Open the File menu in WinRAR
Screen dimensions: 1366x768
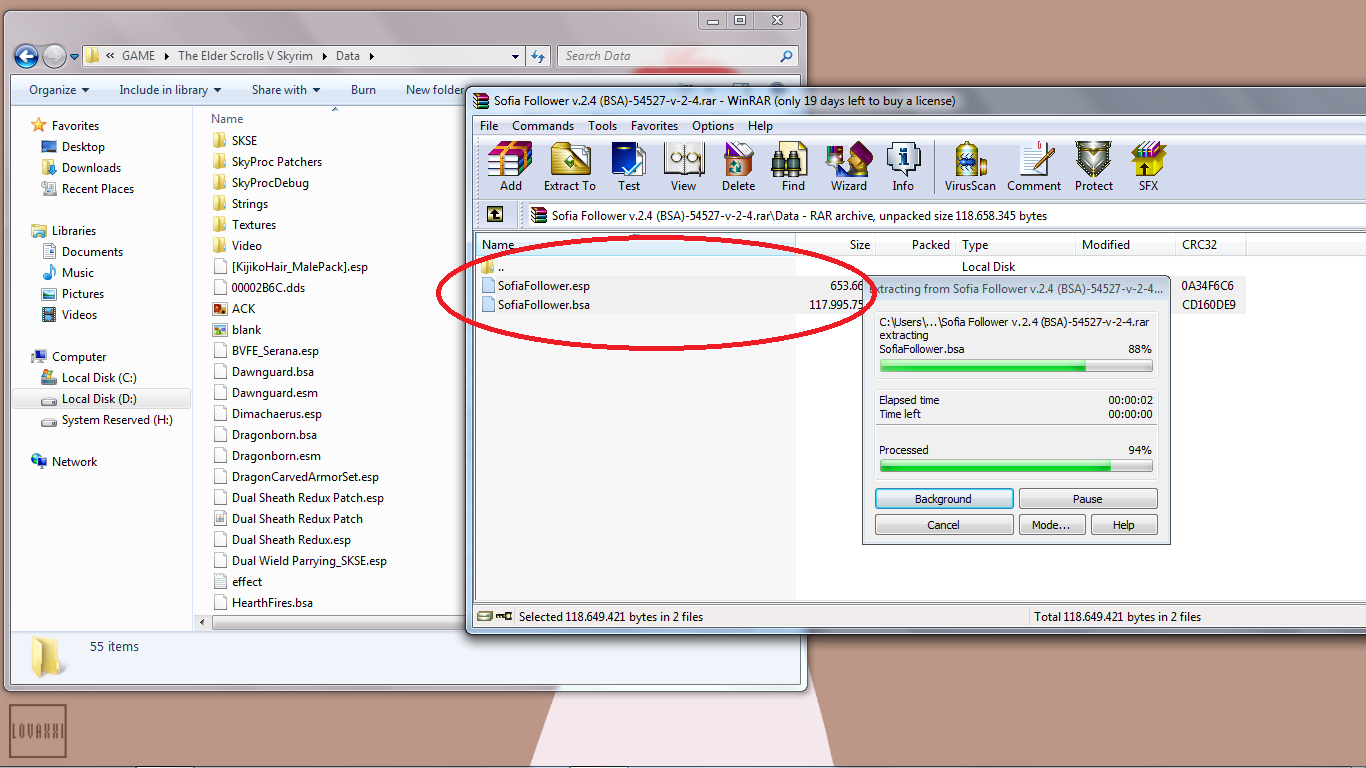(489, 126)
